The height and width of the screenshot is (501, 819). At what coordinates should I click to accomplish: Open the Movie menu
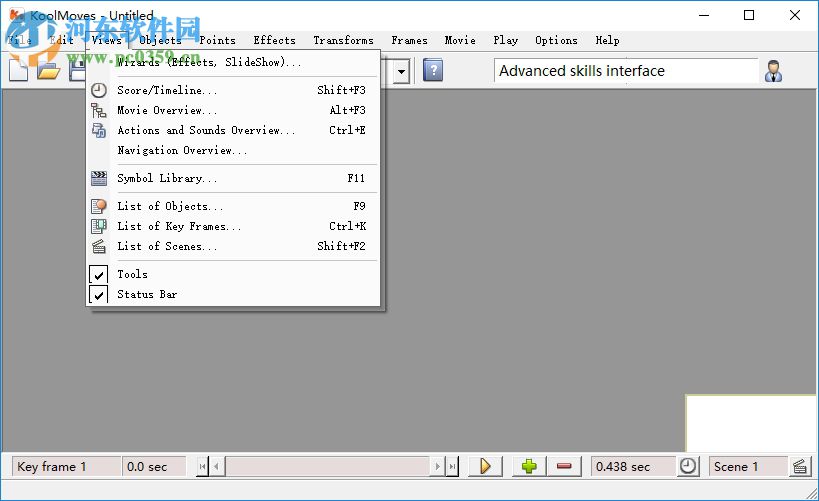pos(460,40)
